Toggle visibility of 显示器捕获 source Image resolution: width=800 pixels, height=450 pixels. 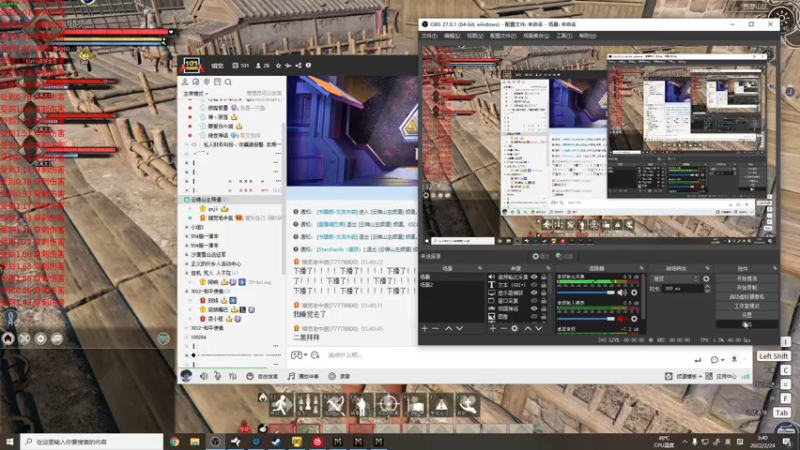pyautogui.click(x=534, y=293)
